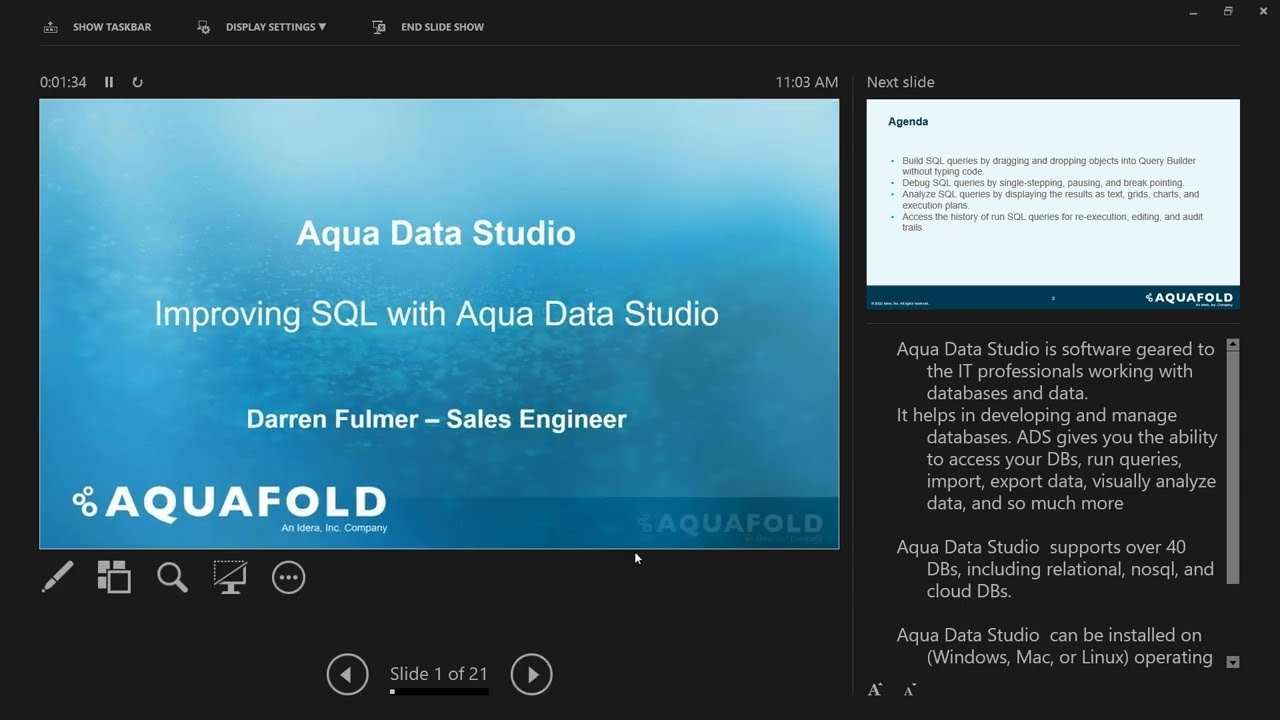Click the 11:03 AM clock text
Image resolution: width=1280 pixels, height=720 pixels.
click(x=807, y=82)
